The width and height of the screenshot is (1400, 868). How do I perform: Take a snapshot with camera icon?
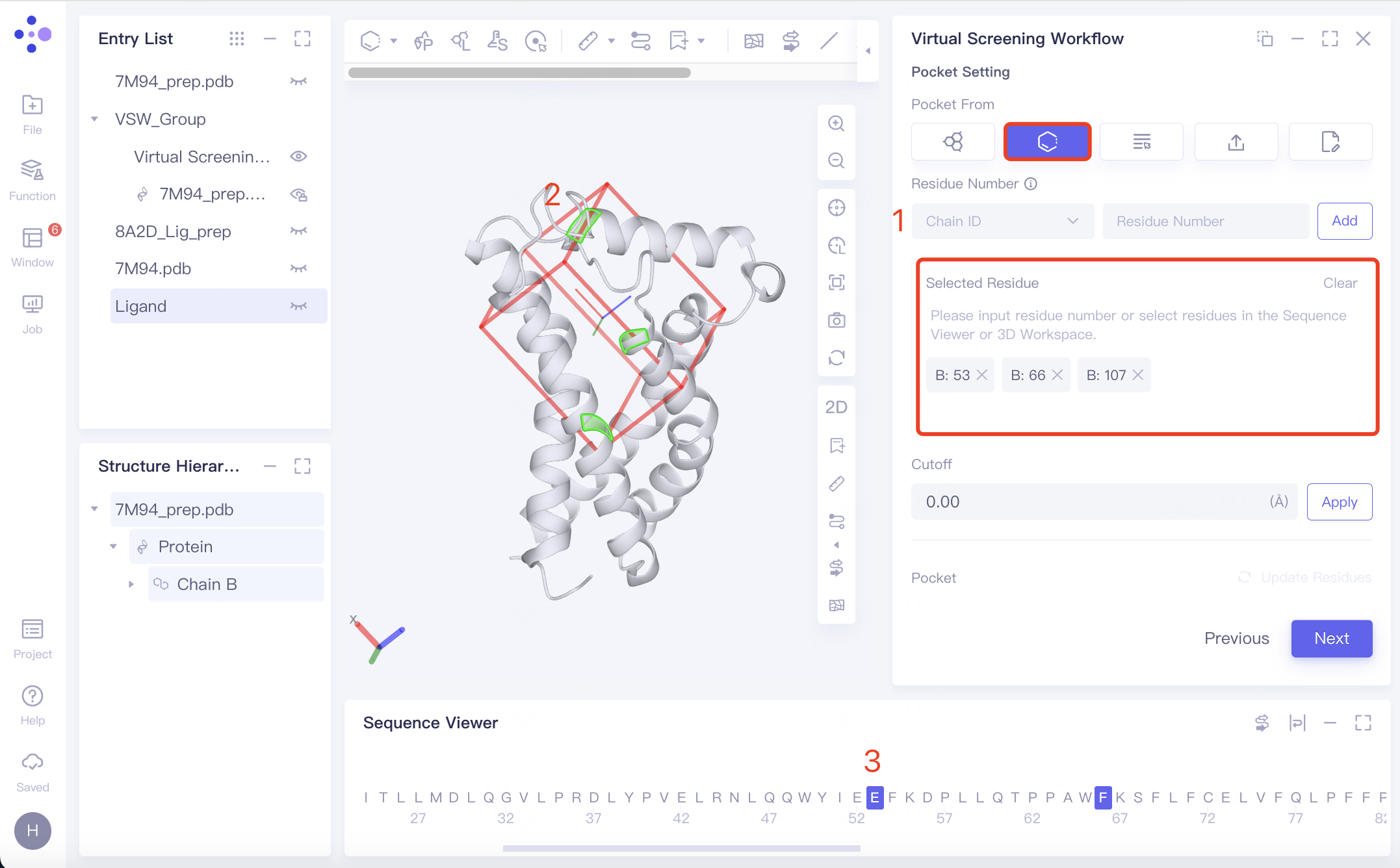pyautogui.click(x=836, y=320)
